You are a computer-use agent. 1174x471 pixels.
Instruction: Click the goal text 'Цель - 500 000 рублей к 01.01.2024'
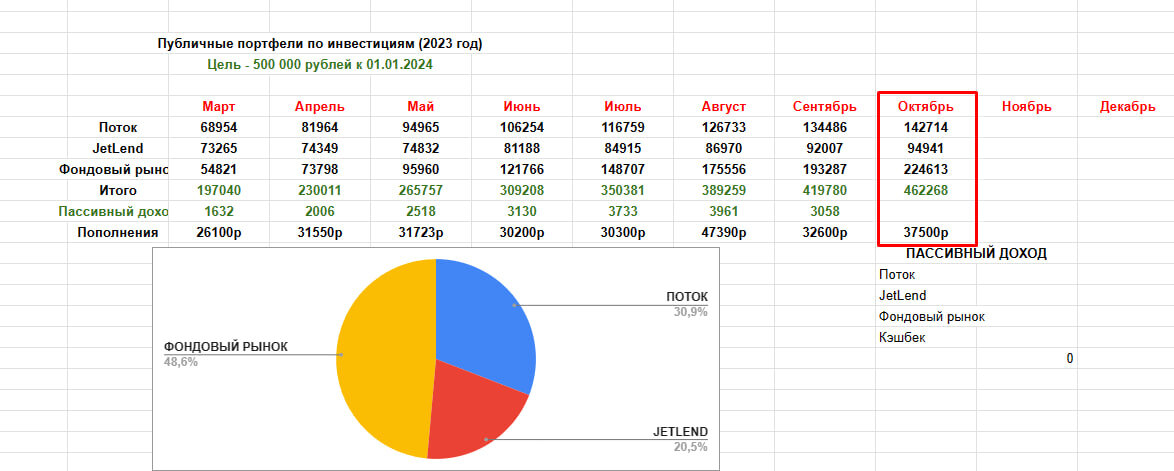tap(320, 64)
